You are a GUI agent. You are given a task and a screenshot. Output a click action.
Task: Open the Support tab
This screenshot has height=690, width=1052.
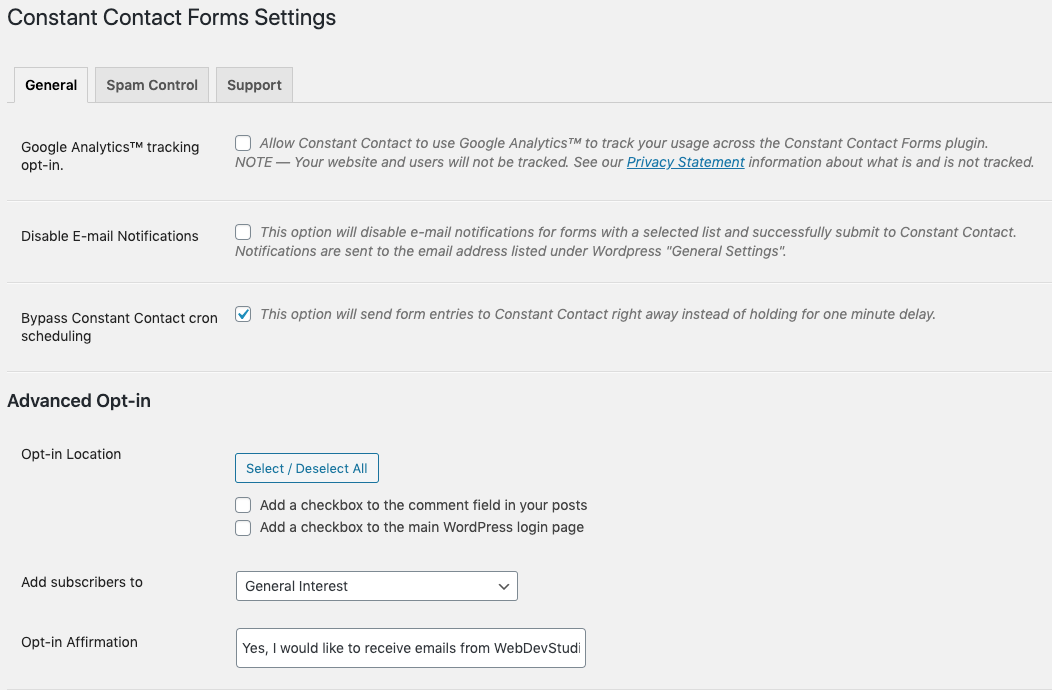point(254,85)
